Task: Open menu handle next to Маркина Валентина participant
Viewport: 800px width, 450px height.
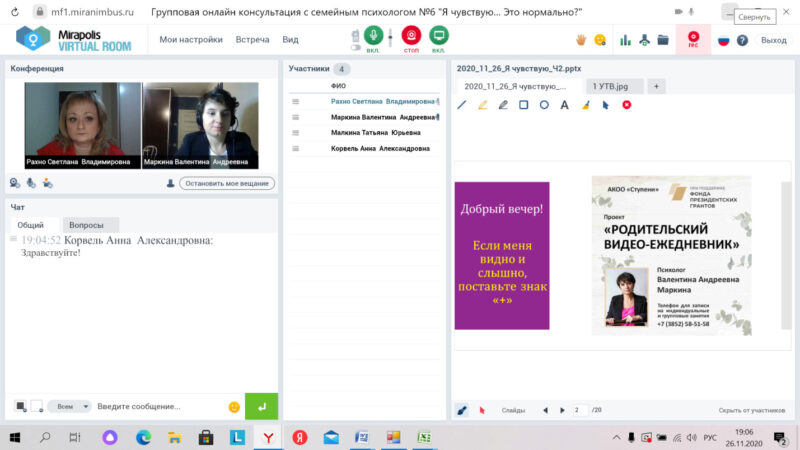Action: (x=295, y=117)
